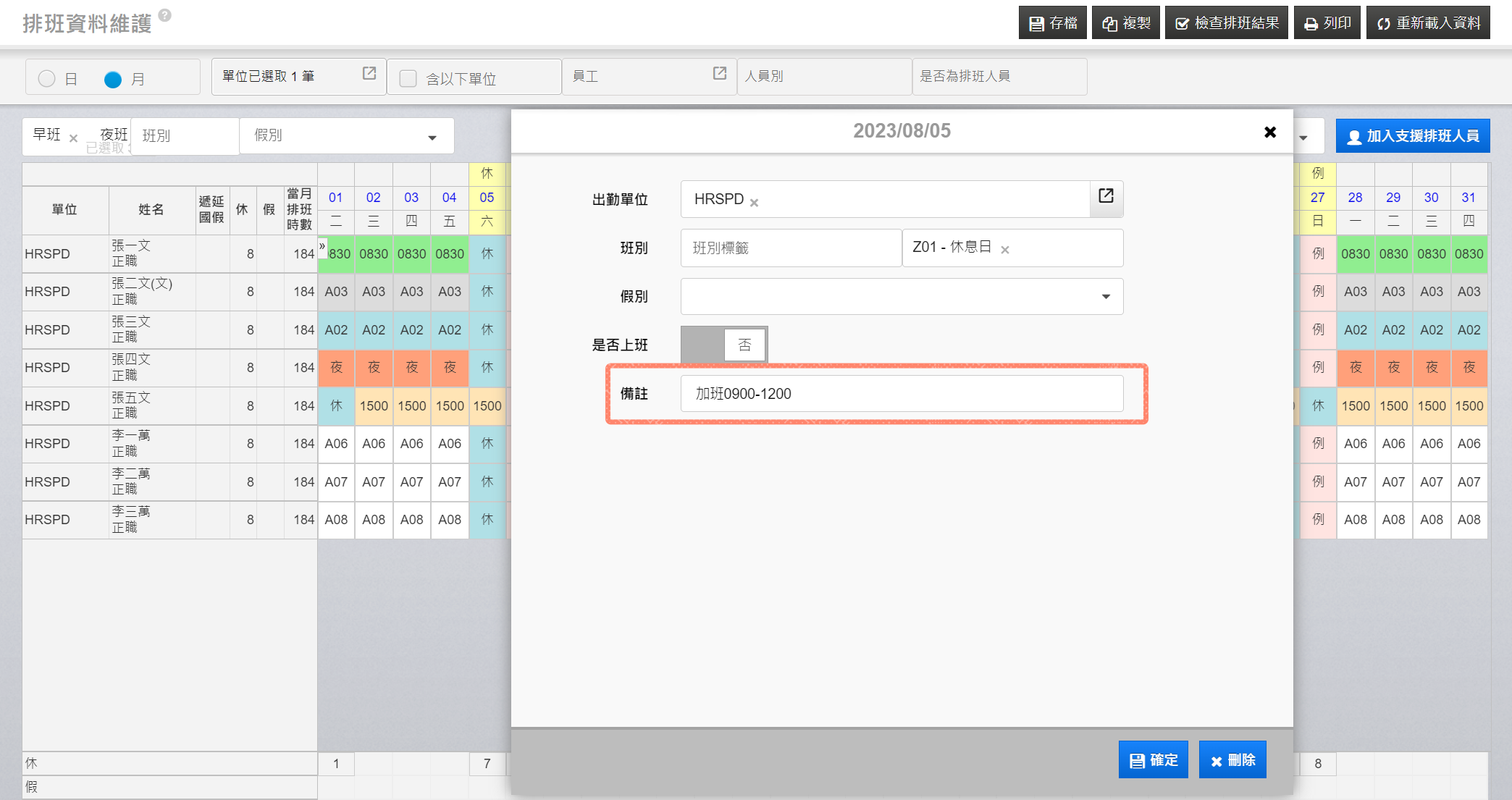Click the 備註 remark text field

click(x=902, y=394)
